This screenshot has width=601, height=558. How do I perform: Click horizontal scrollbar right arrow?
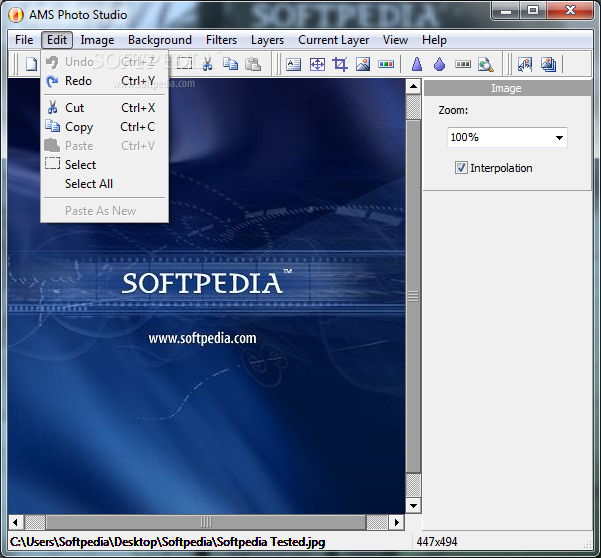click(397, 522)
